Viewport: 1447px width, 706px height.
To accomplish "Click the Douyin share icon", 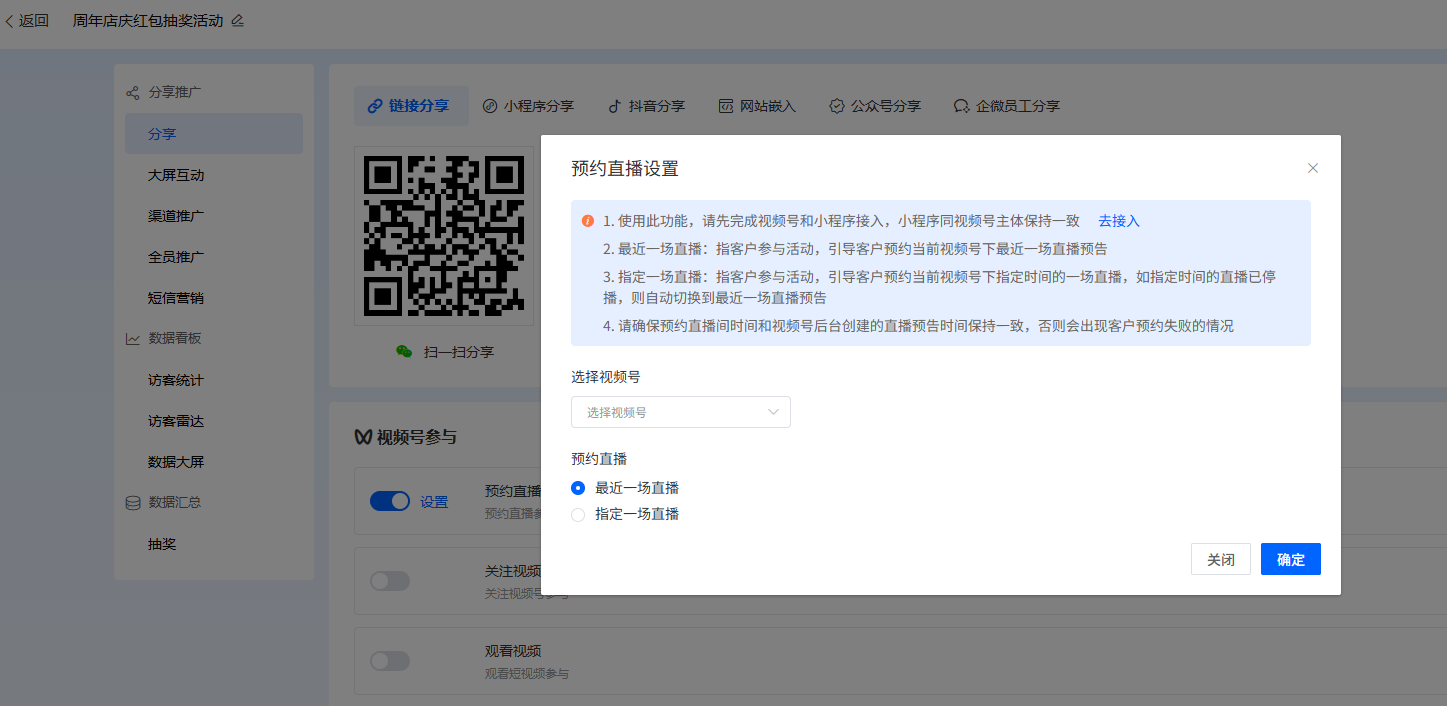I will (x=616, y=106).
